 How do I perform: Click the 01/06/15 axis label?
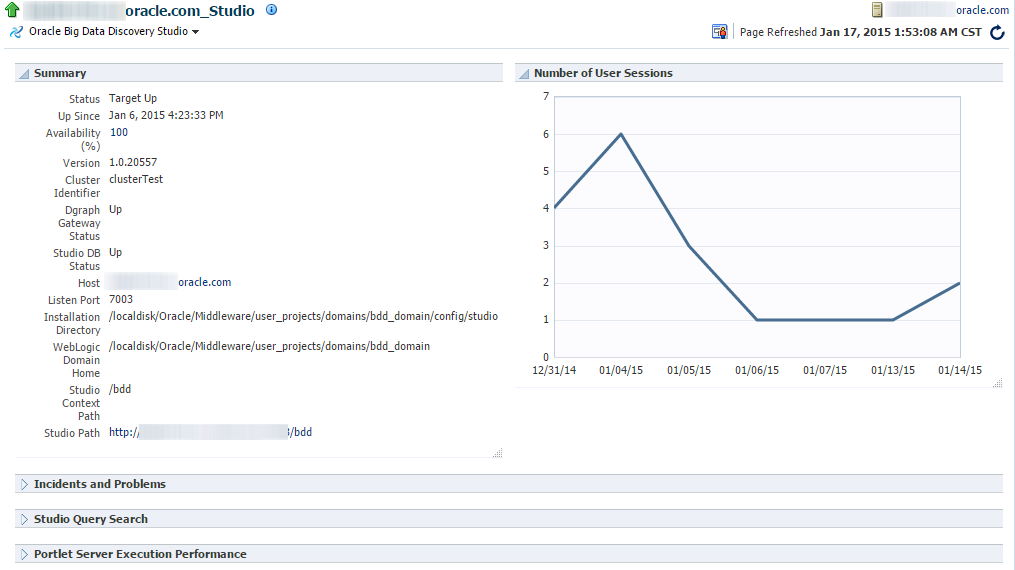pos(757,370)
